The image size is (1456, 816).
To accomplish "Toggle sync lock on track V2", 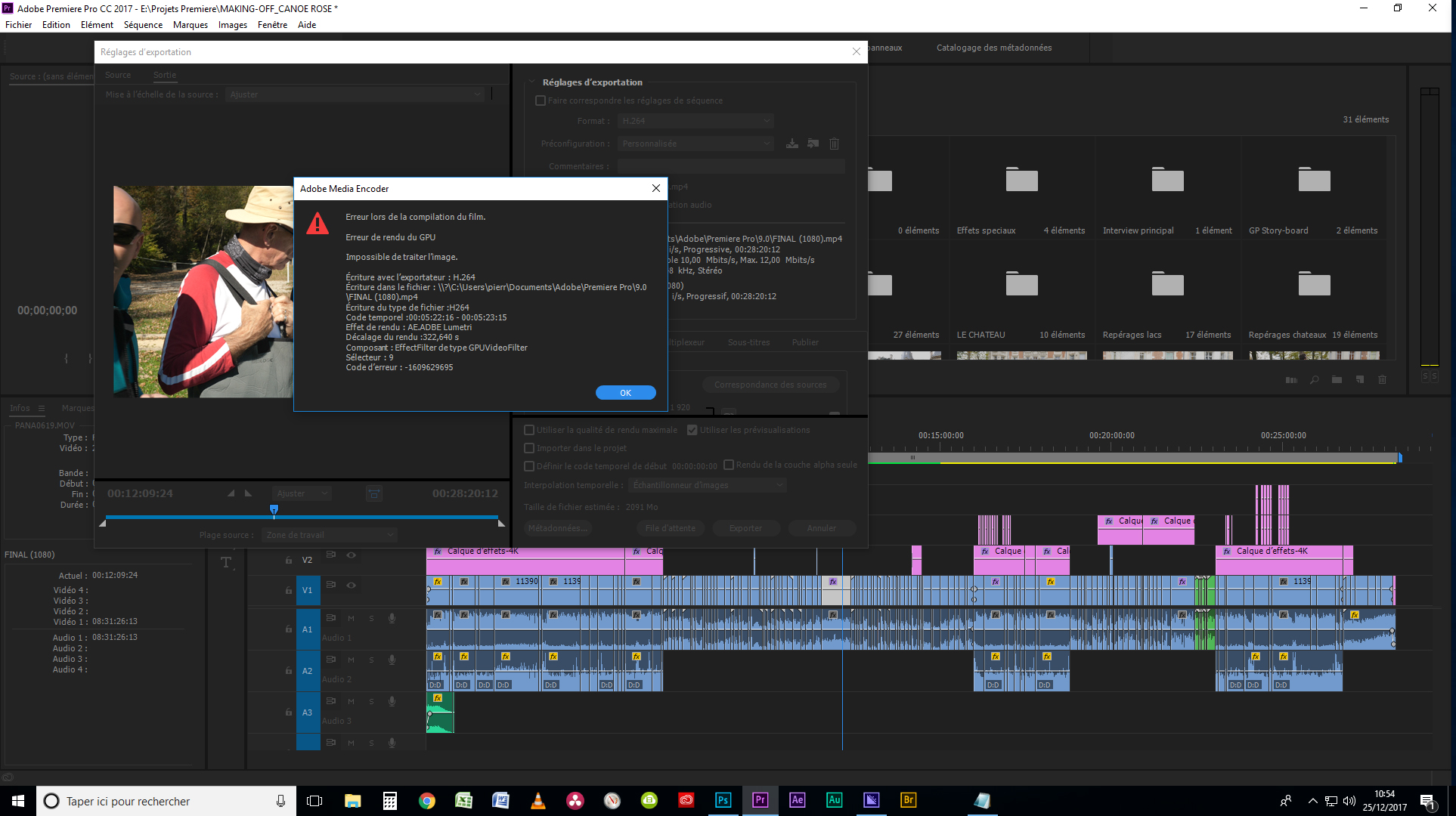I will [330, 555].
